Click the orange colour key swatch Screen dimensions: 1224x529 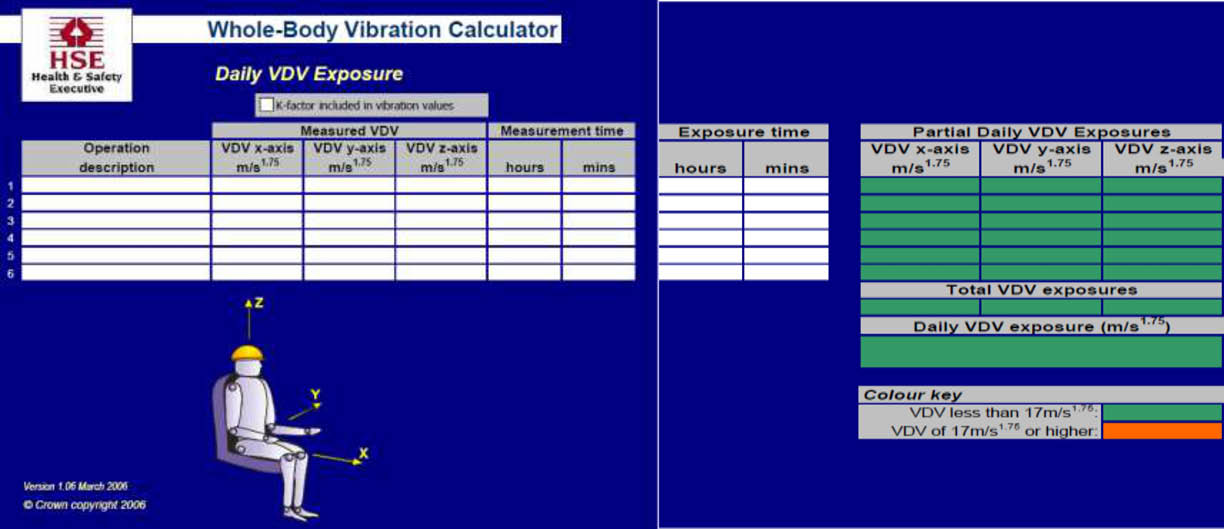point(1162,431)
